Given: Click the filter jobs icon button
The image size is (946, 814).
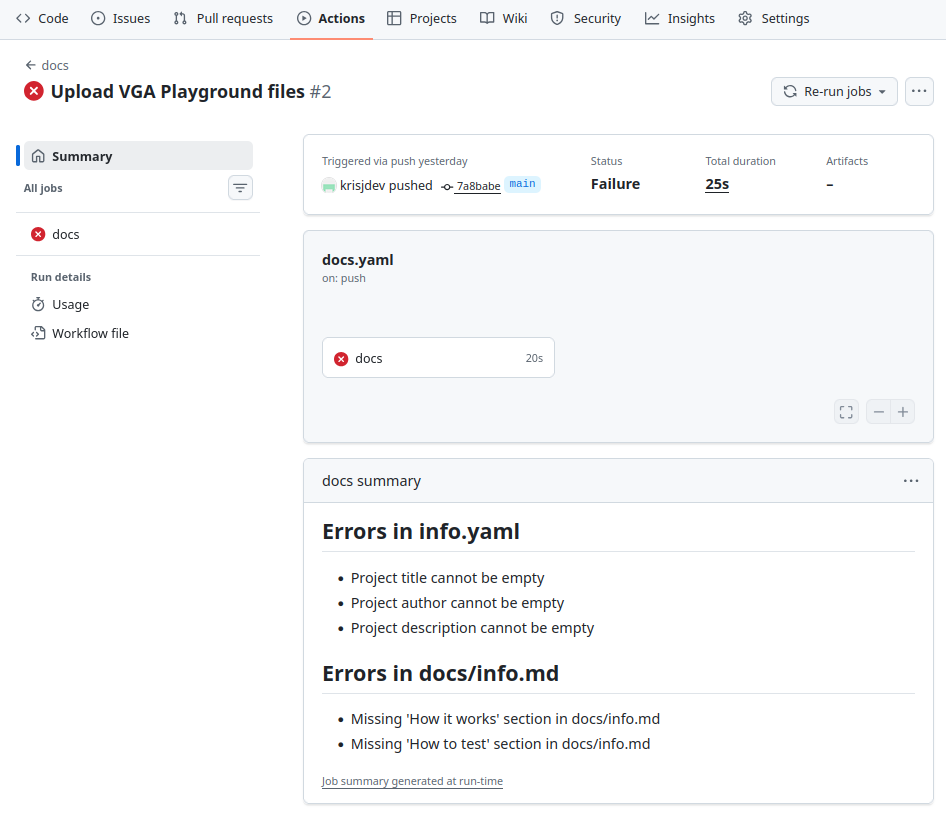Looking at the screenshot, I should (x=240, y=188).
